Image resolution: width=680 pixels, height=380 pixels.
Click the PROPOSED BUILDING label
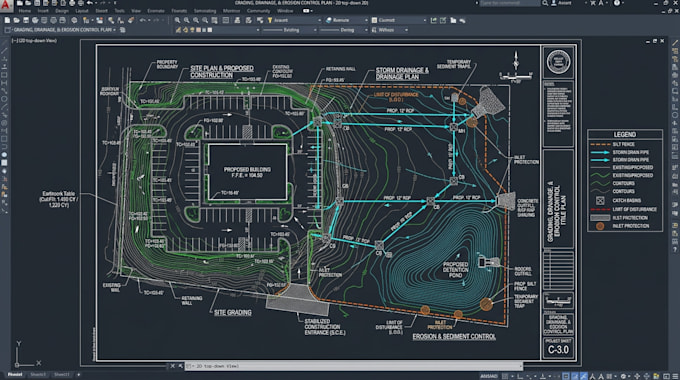247,170
